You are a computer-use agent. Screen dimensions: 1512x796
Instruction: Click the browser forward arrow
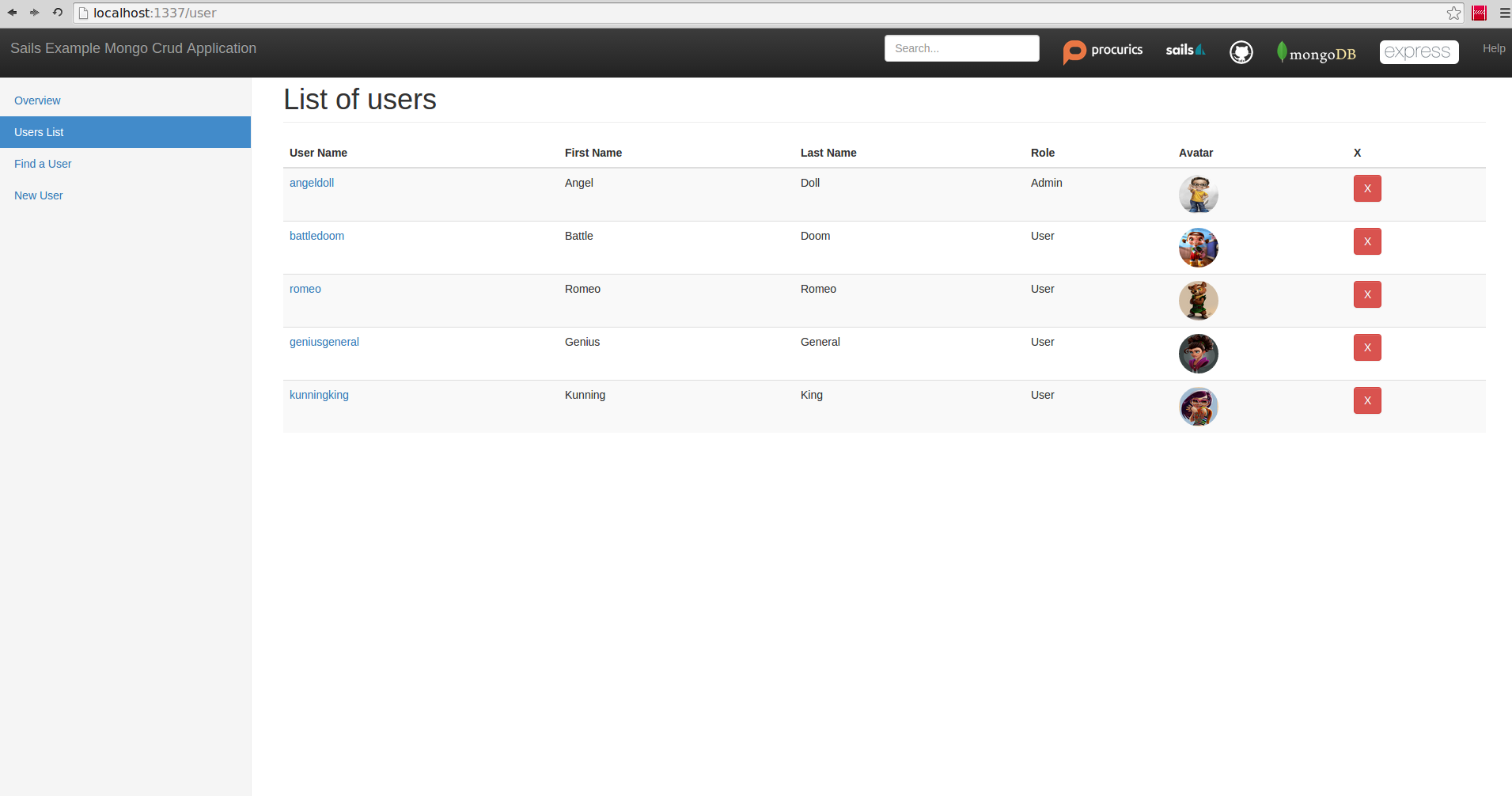click(34, 13)
